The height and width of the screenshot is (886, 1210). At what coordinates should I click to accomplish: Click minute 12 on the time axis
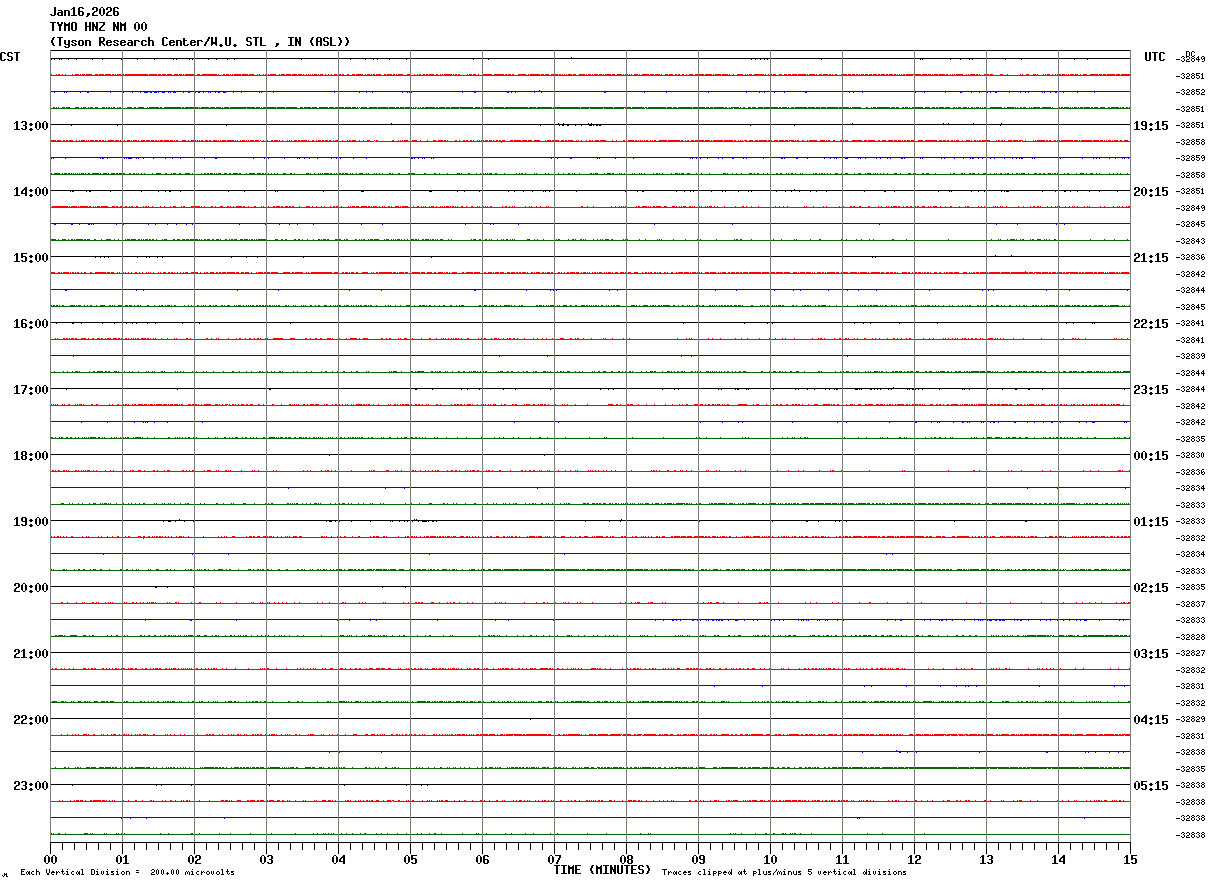coord(914,859)
